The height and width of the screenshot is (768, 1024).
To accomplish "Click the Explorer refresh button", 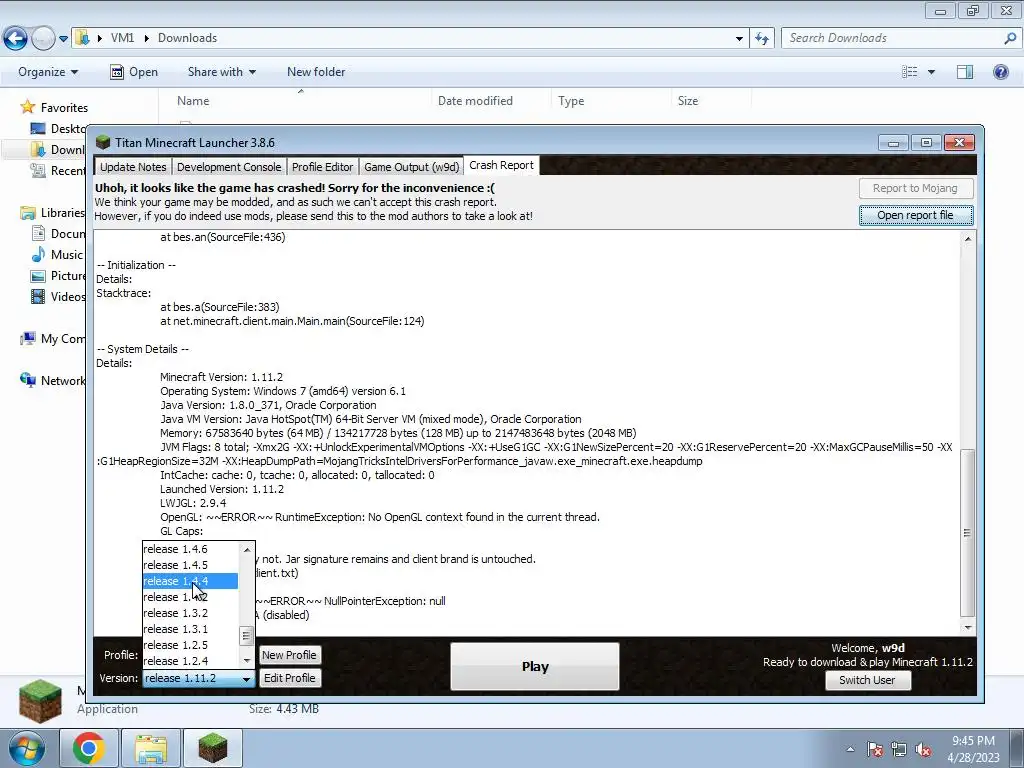I will click(762, 39).
